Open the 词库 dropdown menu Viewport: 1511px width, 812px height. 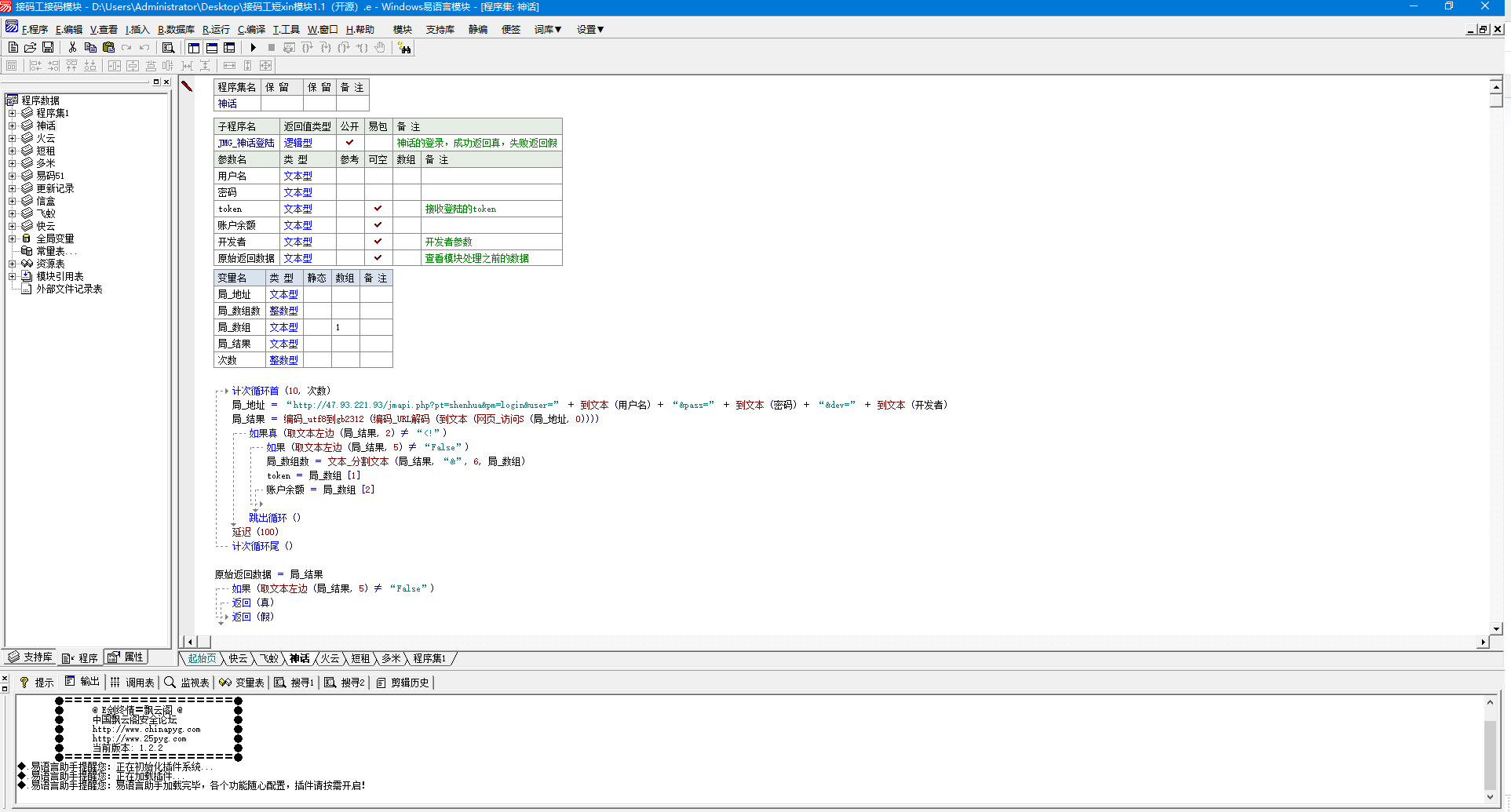[x=548, y=29]
